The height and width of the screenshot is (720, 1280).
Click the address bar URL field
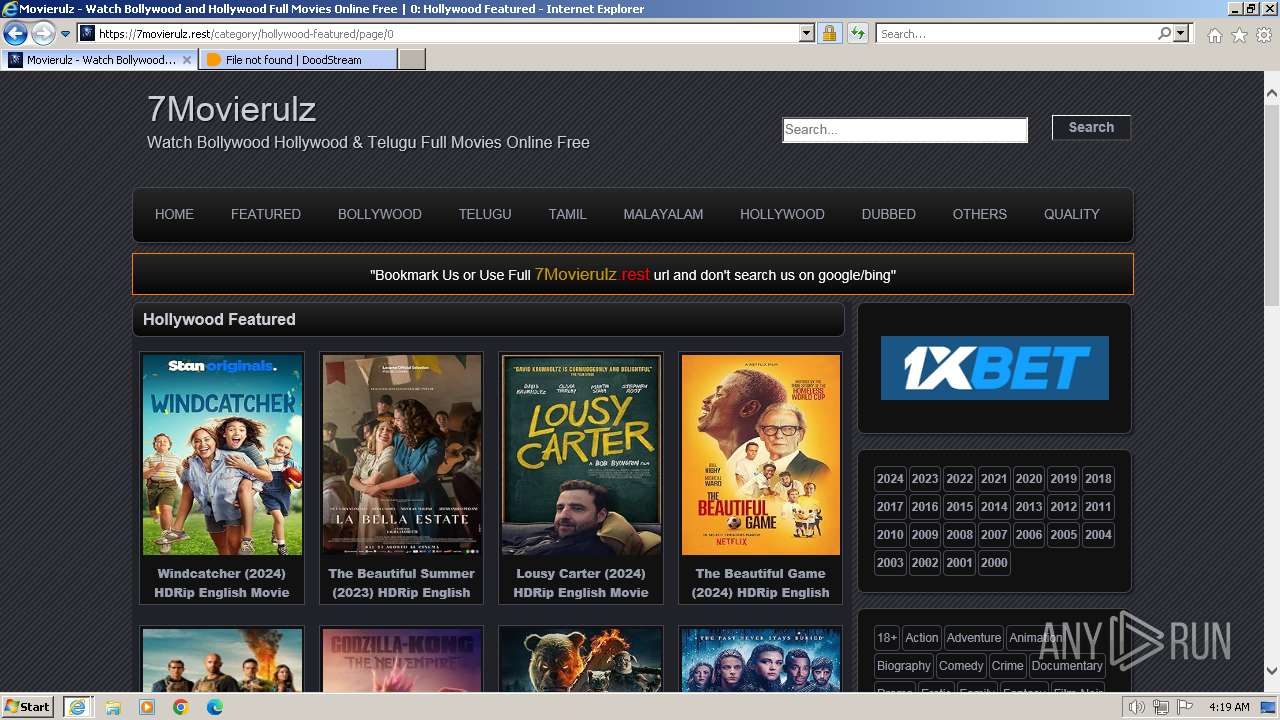(x=447, y=34)
